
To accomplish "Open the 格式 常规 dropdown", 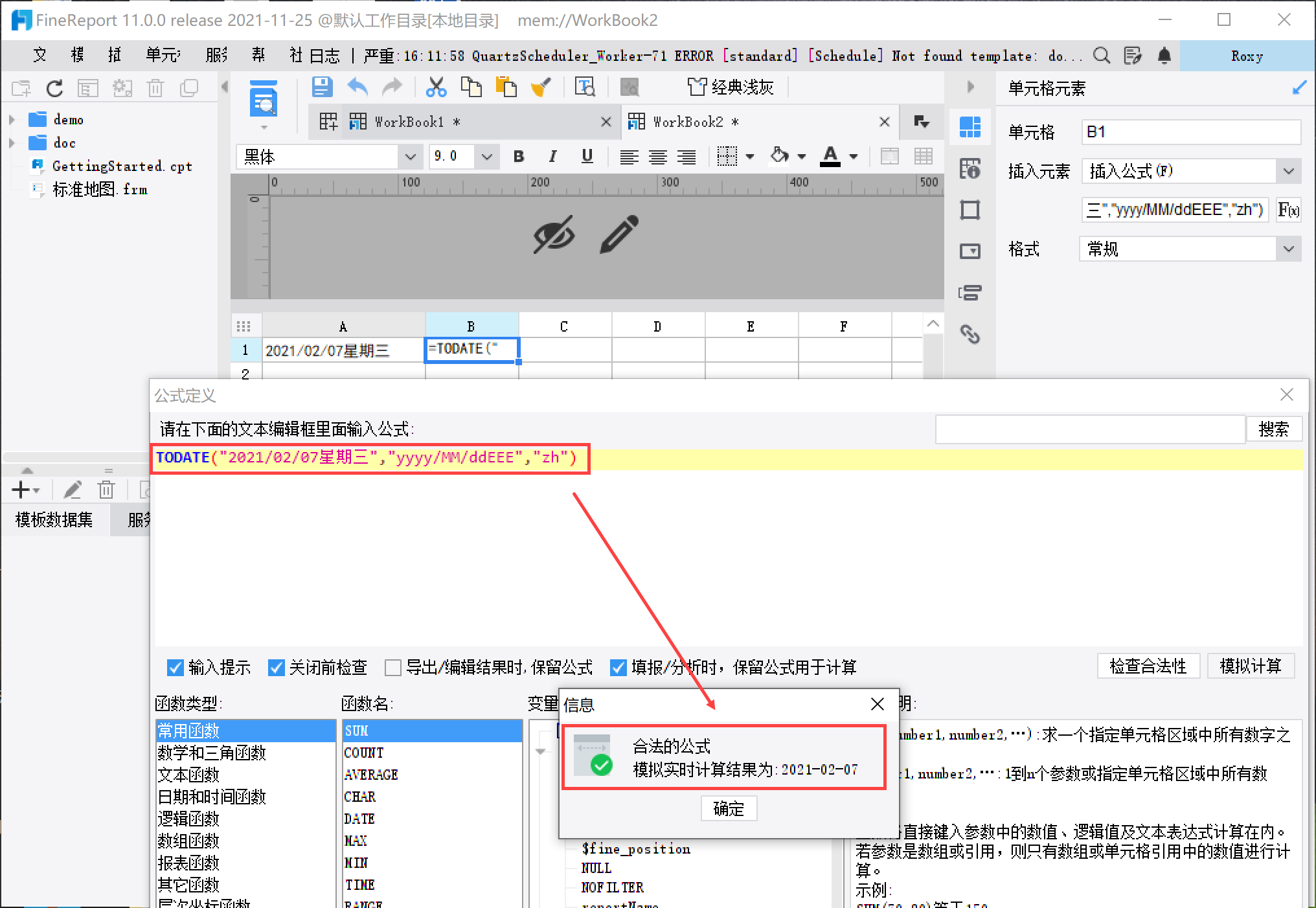I will pyautogui.click(x=1288, y=249).
